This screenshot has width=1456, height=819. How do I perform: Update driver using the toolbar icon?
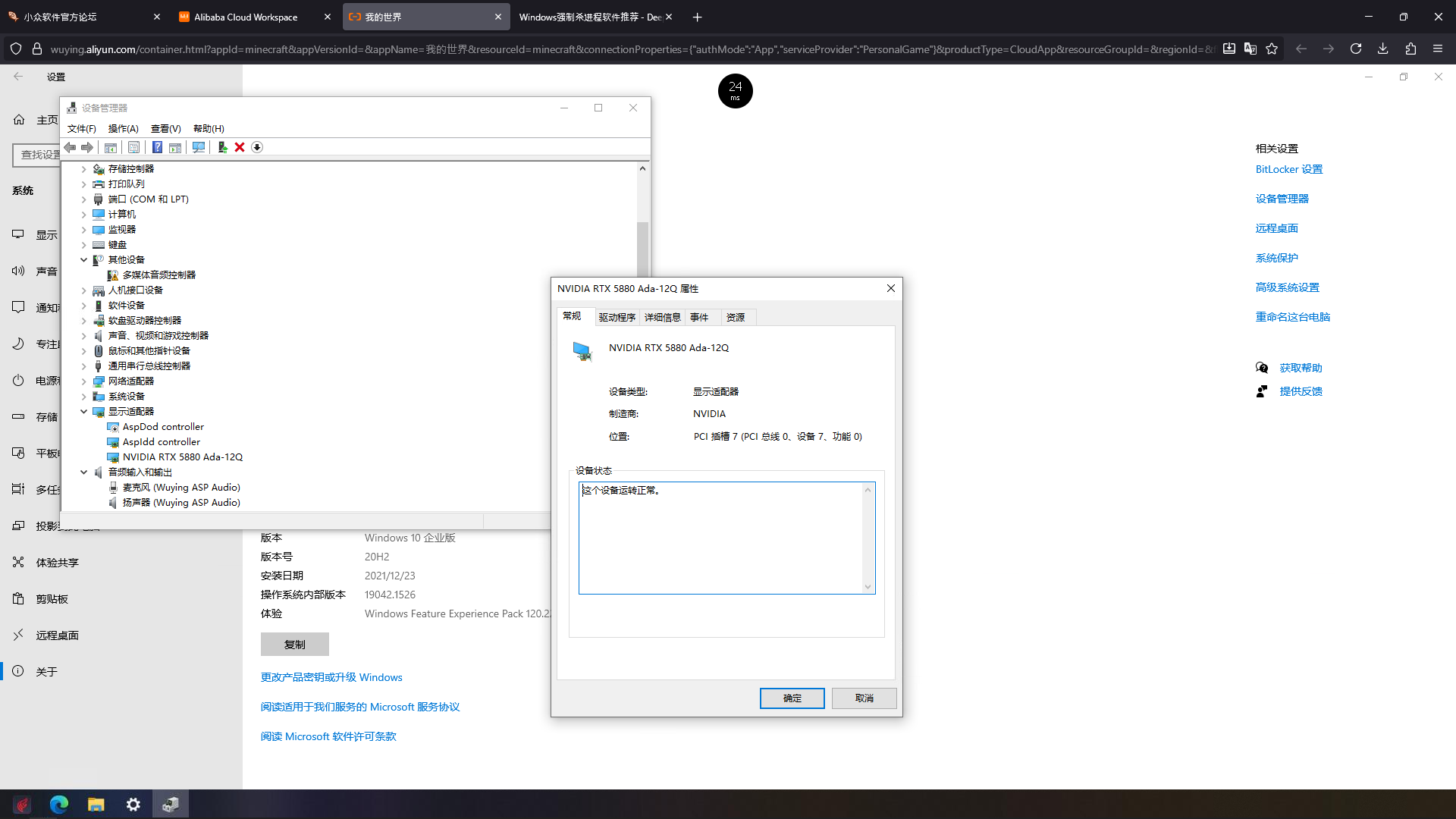coord(222,146)
